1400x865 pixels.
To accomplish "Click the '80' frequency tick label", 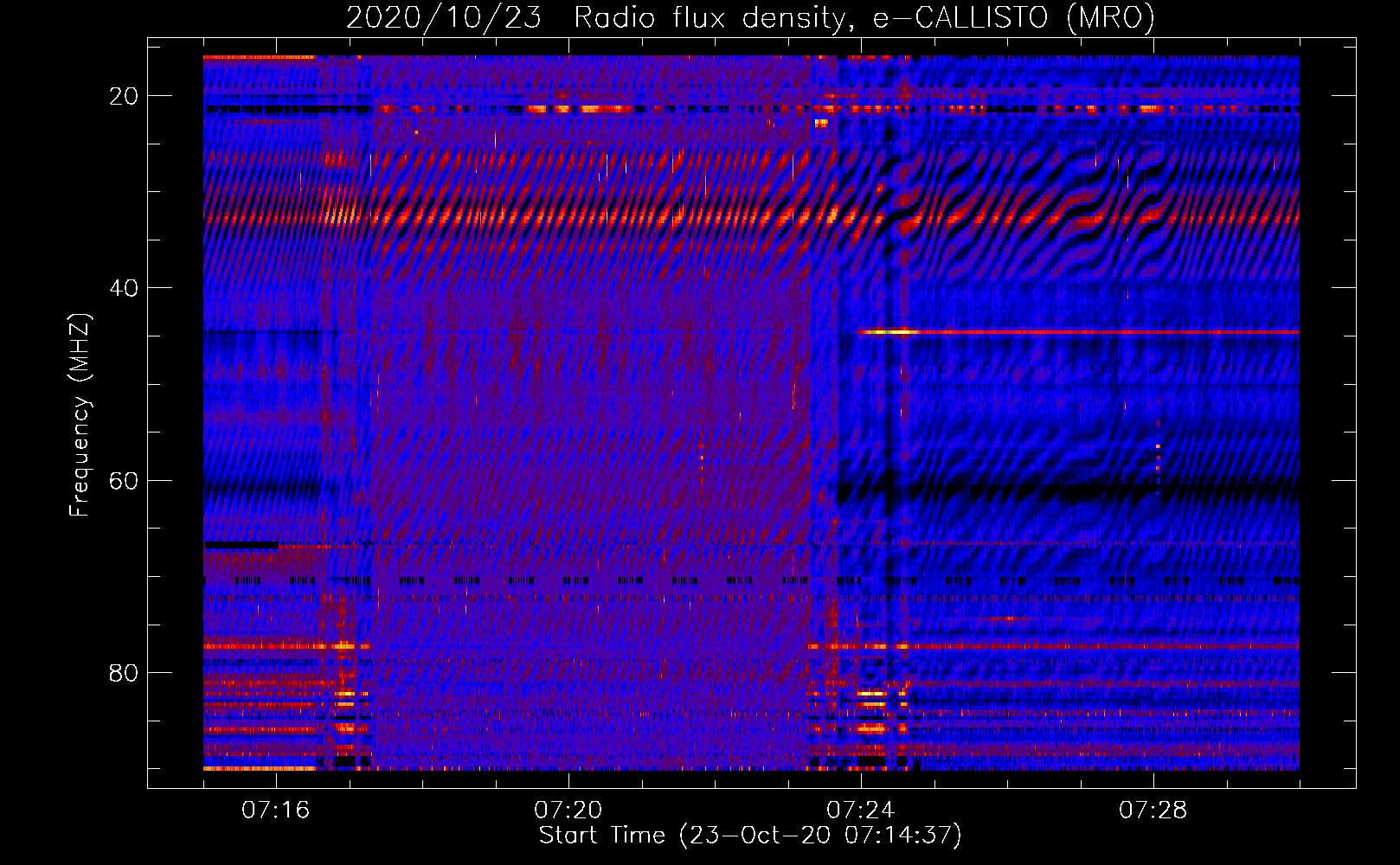I will coord(124,672).
